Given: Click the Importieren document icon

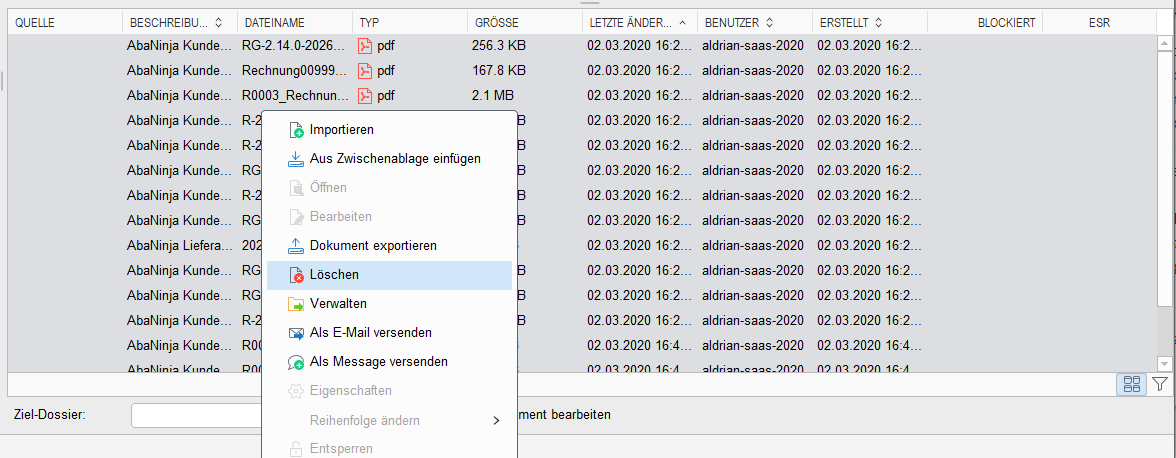Looking at the screenshot, I should (x=296, y=130).
